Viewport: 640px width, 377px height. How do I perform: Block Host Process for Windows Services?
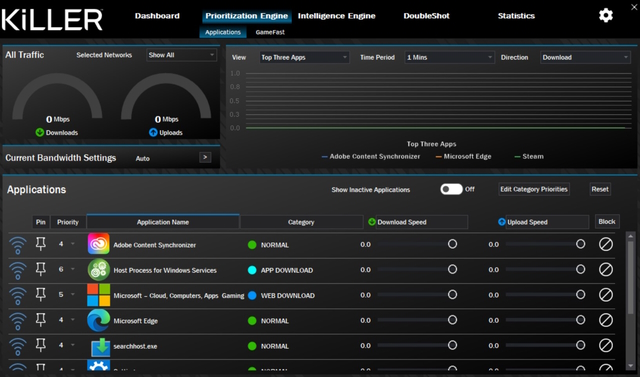606,270
